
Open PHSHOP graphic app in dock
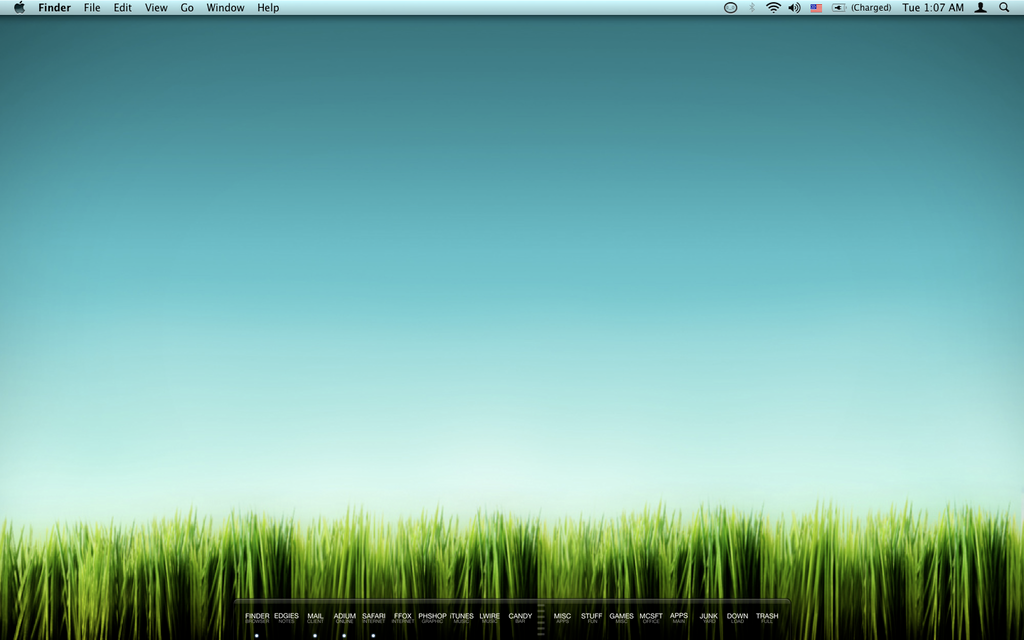click(x=432, y=618)
